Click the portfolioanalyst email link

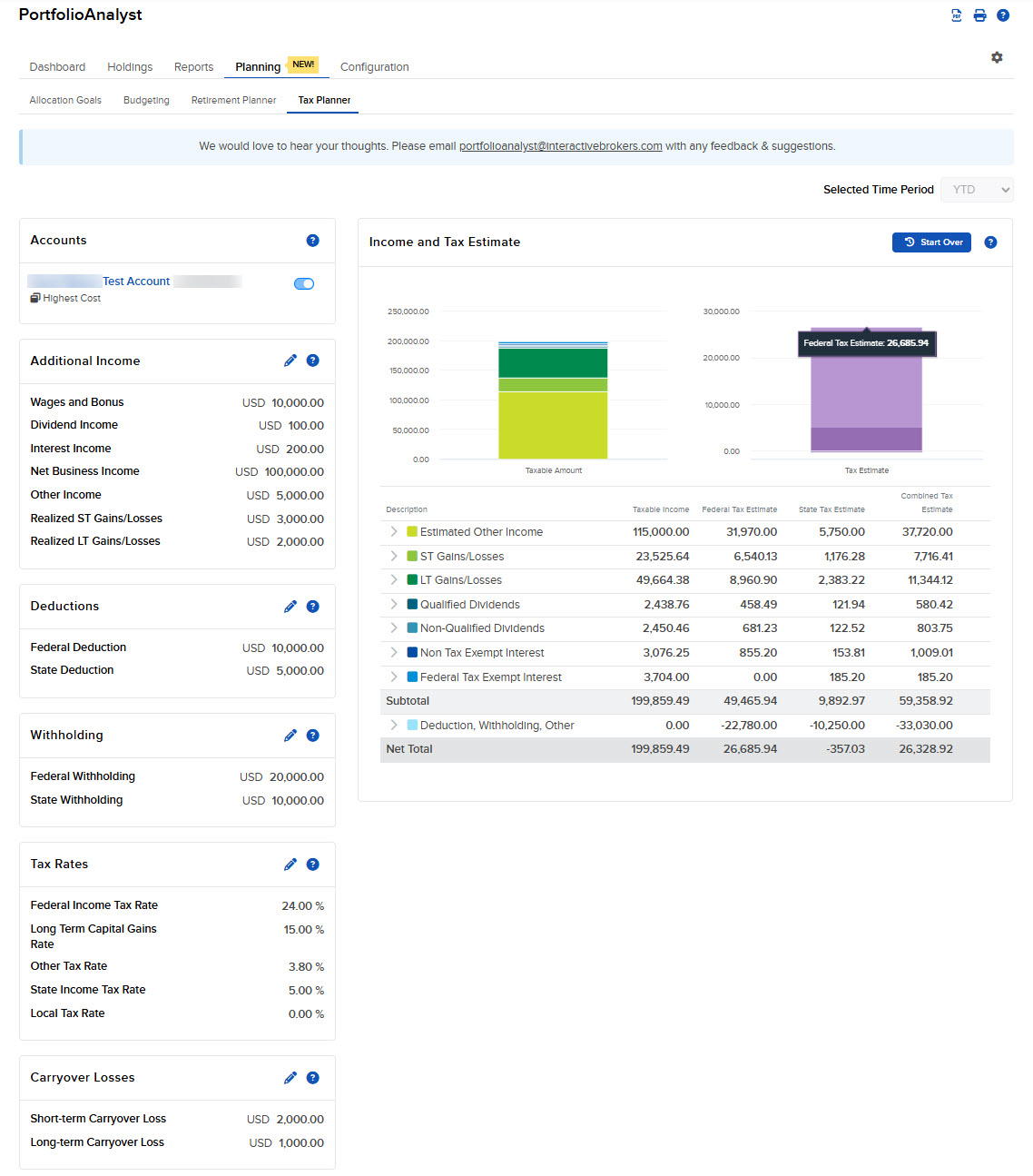click(x=560, y=146)
